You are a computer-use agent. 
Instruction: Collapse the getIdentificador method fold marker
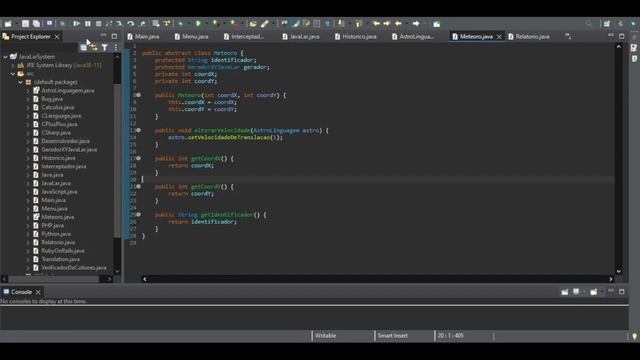[x=138, y=214]
